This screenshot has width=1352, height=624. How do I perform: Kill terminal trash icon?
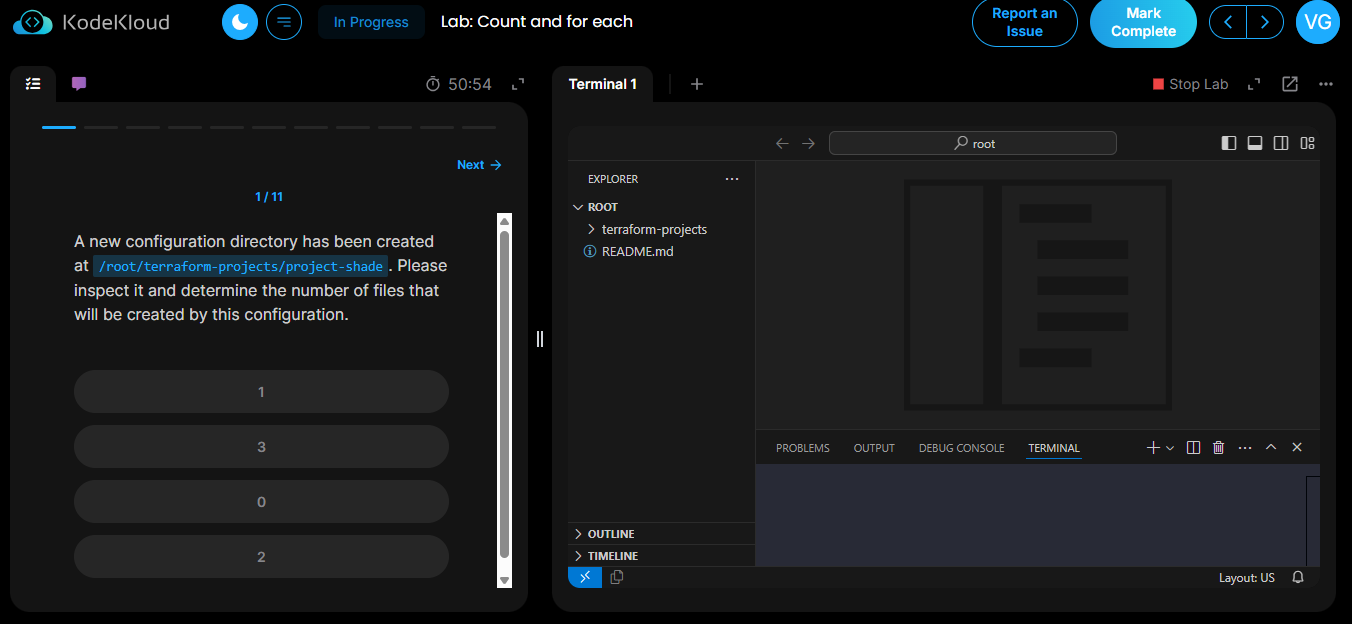[1218, 448]
